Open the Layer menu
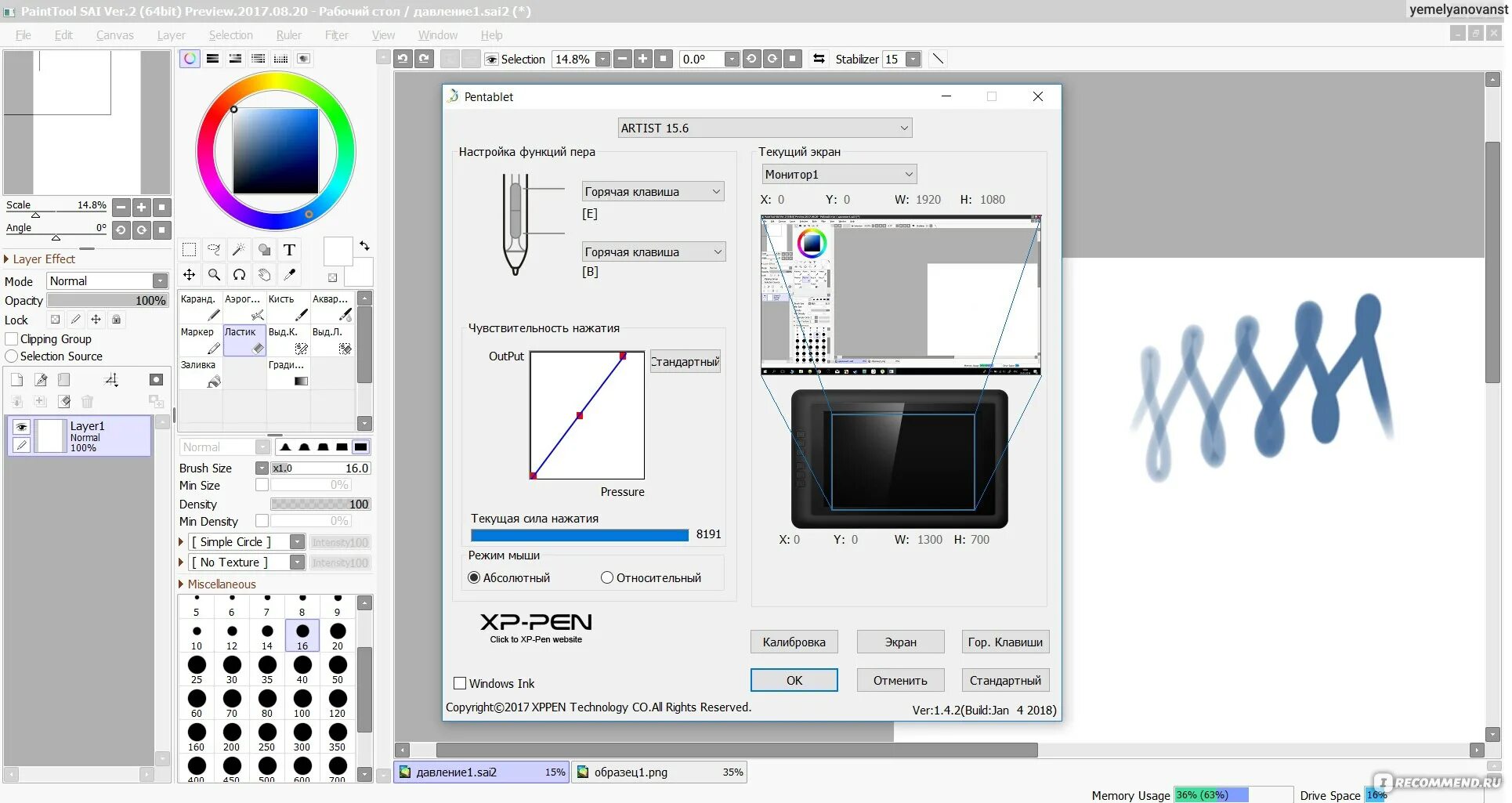This screenshot has width=1512, height=803. click(x=171, y=35)
